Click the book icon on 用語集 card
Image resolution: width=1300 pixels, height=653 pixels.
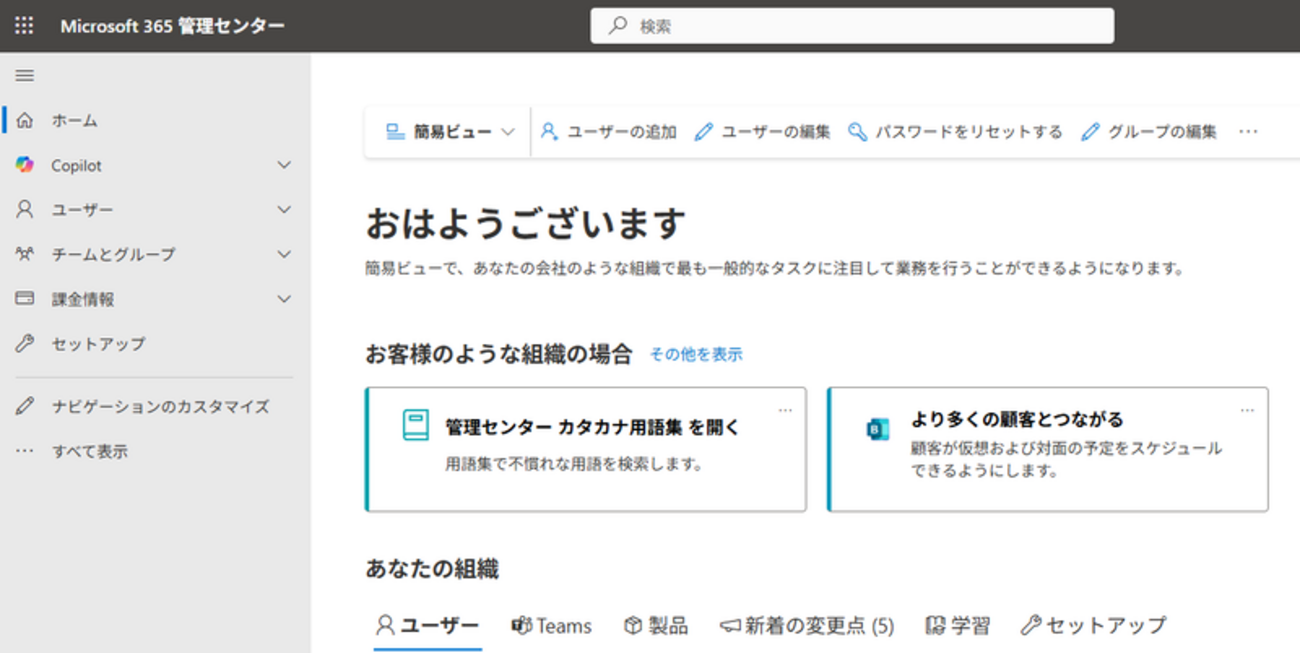pyautogui.click(x=414, y=426)
